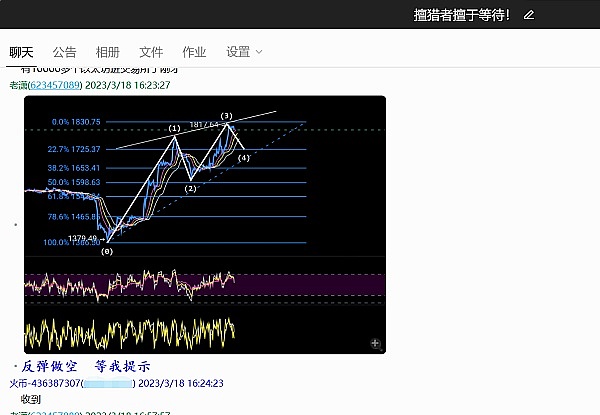Click the timestamp 2023/3/18 16:24:23

click(181, 383)
